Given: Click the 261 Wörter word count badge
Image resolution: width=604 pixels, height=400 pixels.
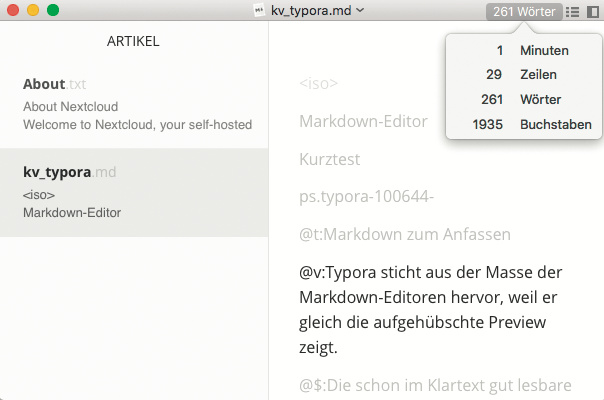Looking at the screenshot, I should click(525, 11).
